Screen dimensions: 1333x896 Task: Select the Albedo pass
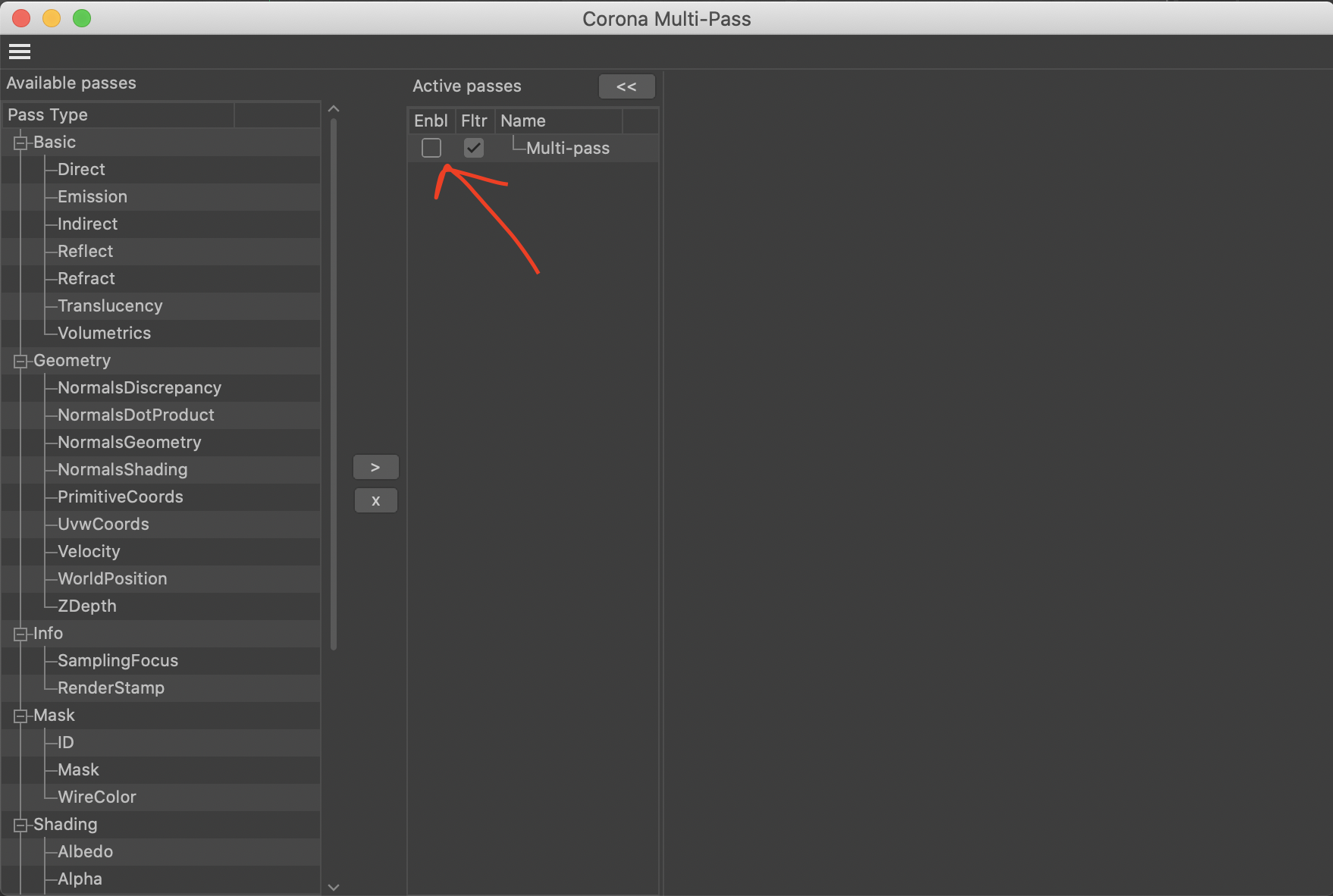pos(85,851)
